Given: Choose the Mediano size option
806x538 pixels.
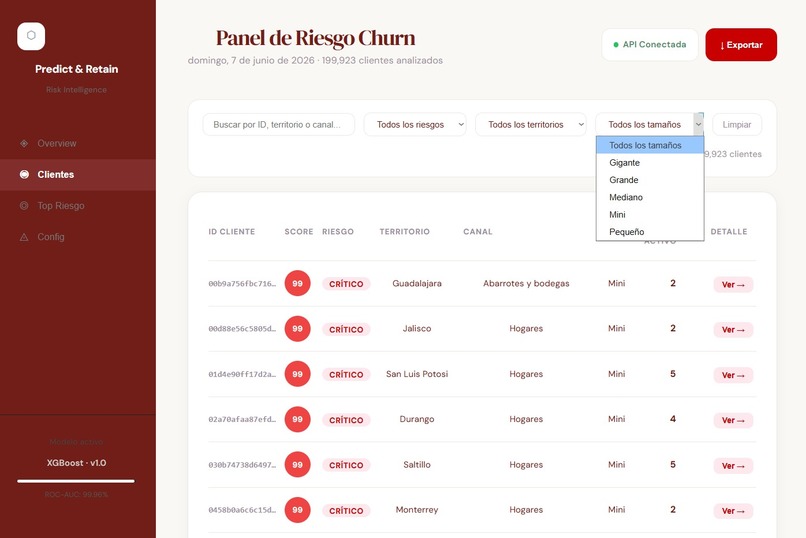Looking at the screenshot, I should (650, 197).
